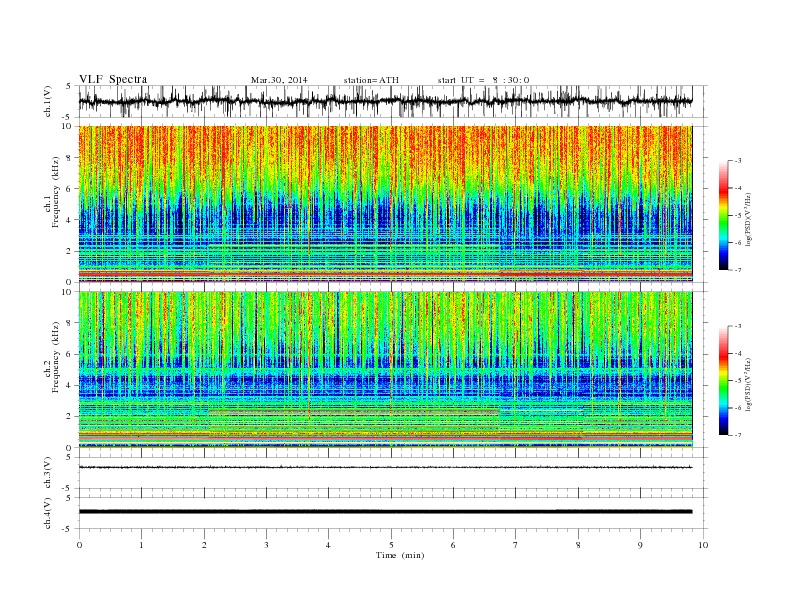Click the thick ch.4 voltage waveform trace
This screenshot has width=792, height=612.
click(385, 512)
